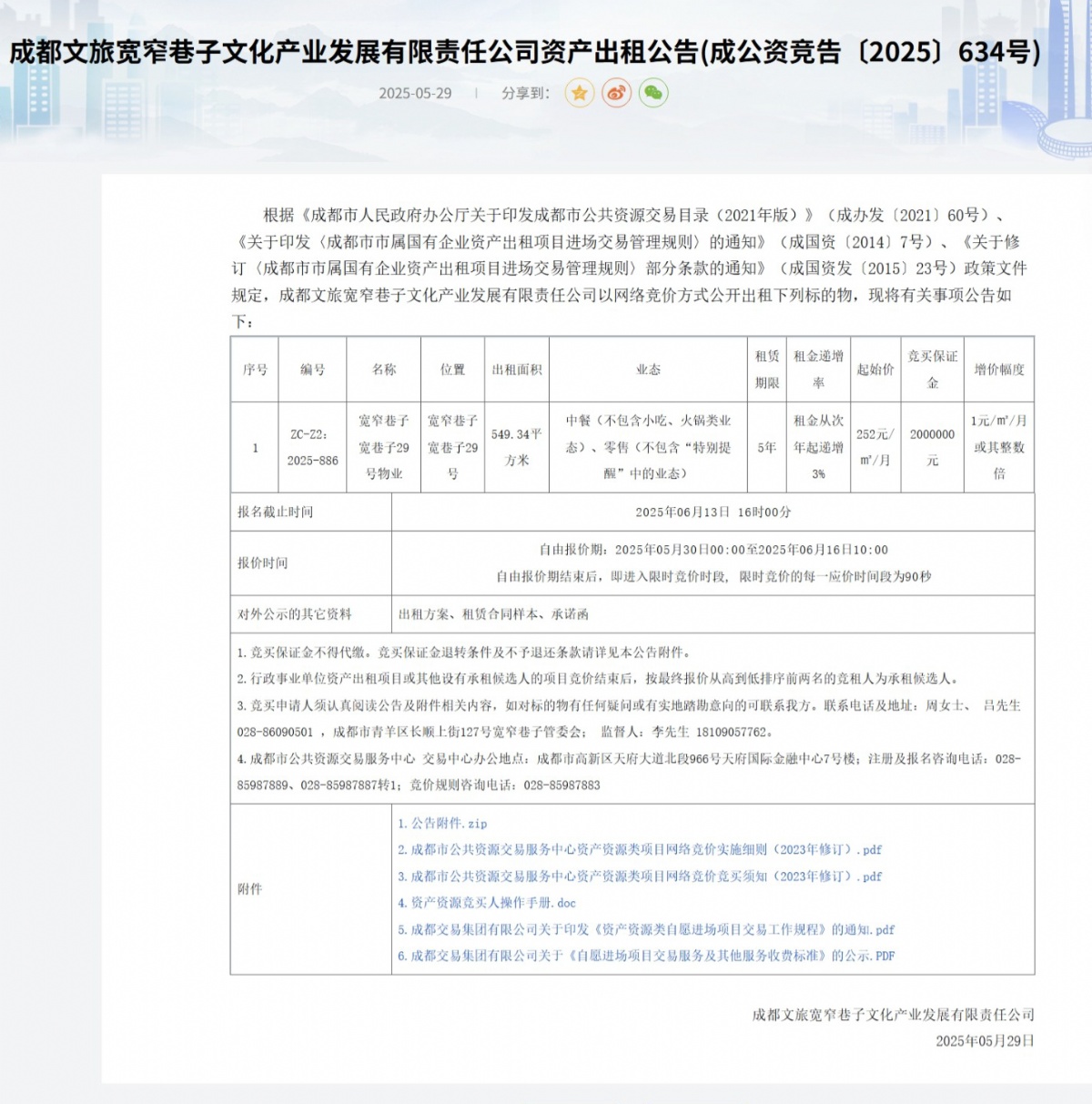Viewport: 1092px width, 1104px height.
Task: Select the 序号 column header
Action: (x=255, y=370)
